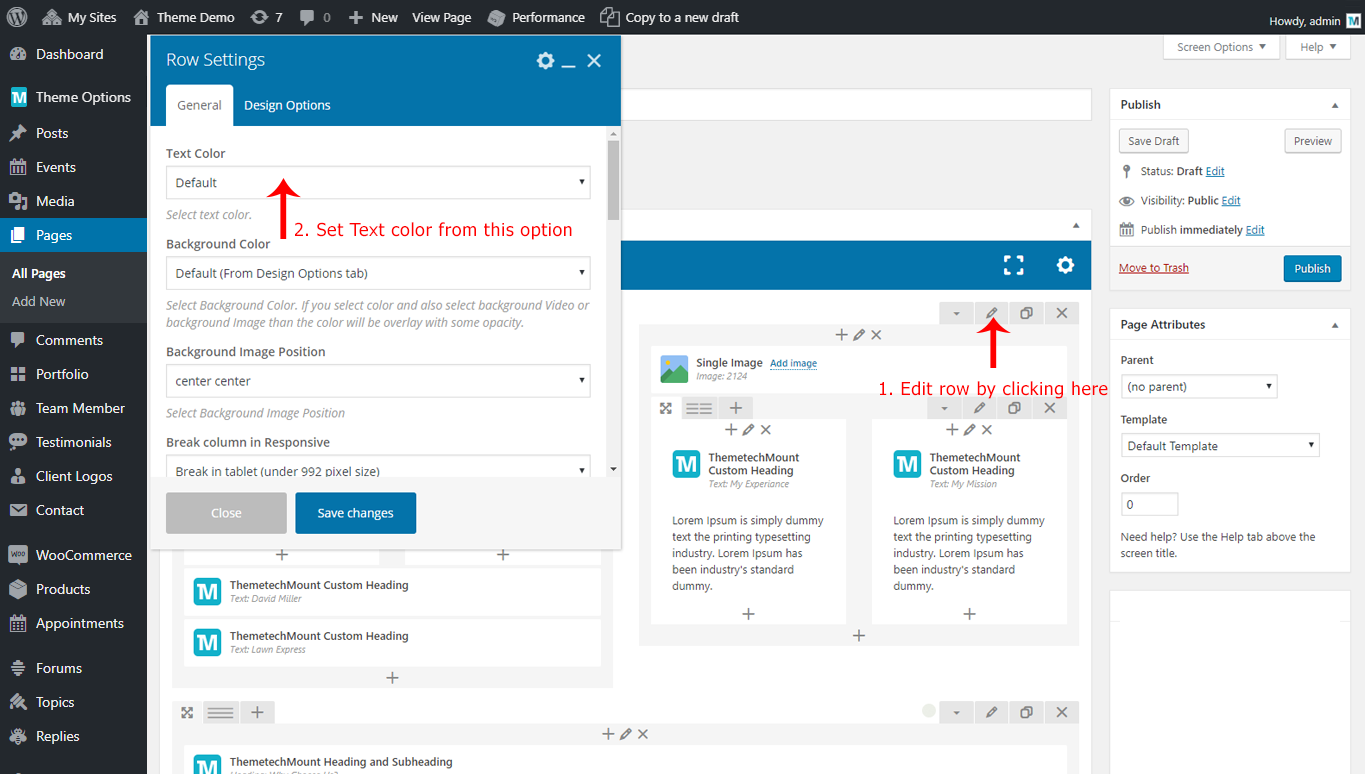Open the Background Image Position dropdown
Image resolution: width=1365 pixels, height=774 pixels.
click(378, 381)
